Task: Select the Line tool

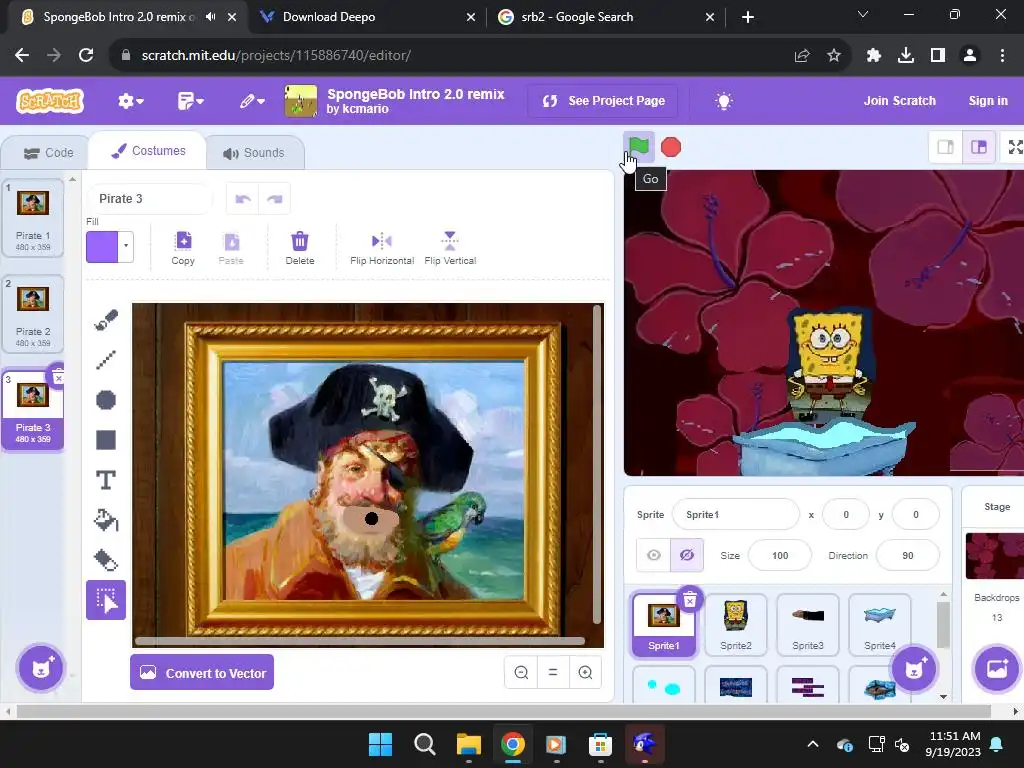Action: (106, 360)
